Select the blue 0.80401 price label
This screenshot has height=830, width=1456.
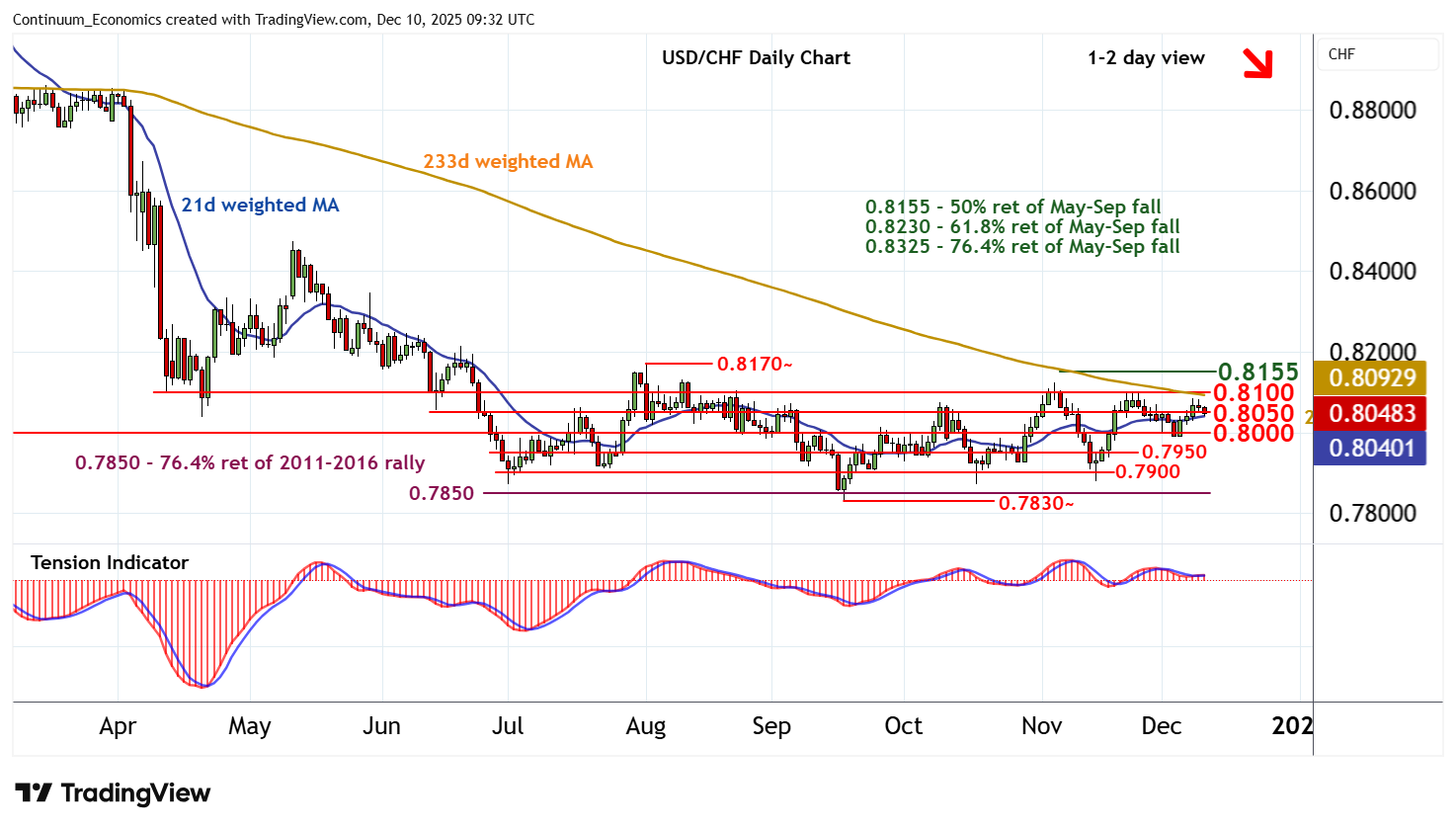point(1371,449)
